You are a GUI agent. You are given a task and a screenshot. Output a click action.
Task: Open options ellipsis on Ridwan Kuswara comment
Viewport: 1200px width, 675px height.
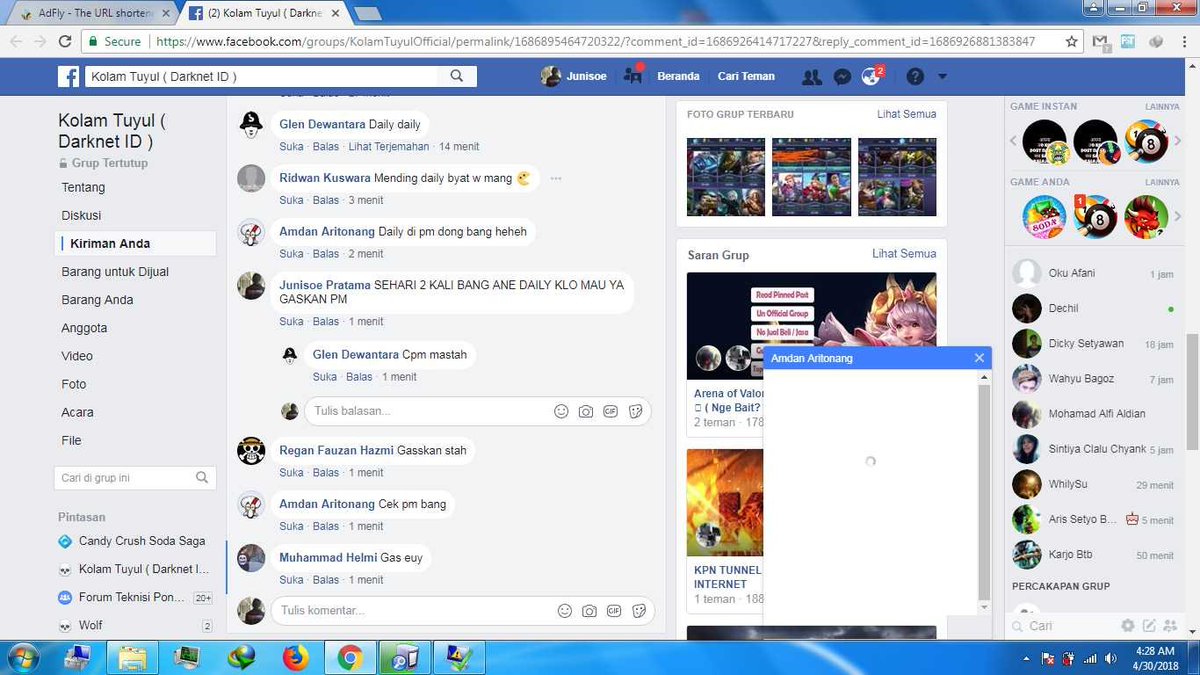coord(556,178)
